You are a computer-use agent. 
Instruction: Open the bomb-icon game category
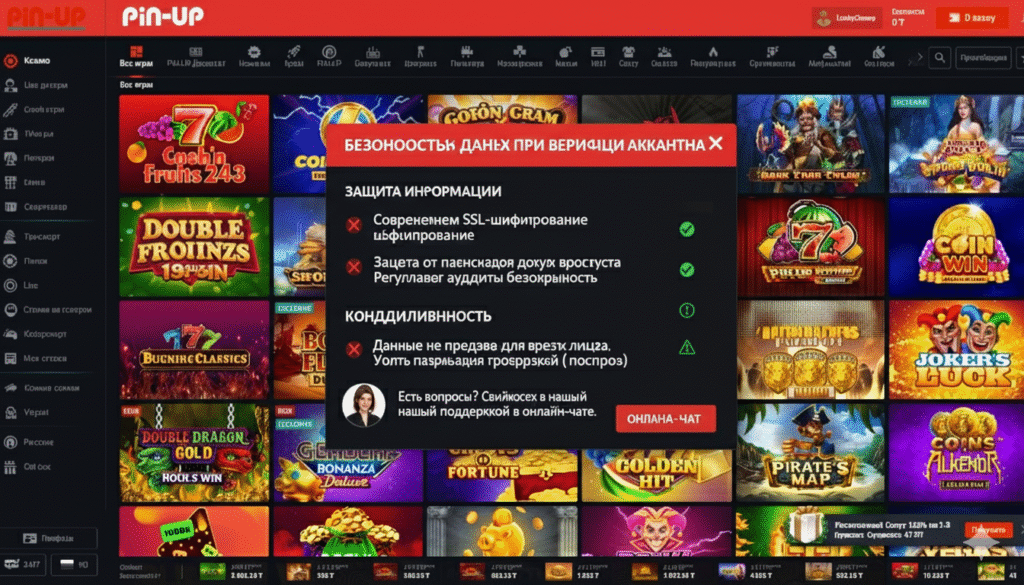coord(566,57)
